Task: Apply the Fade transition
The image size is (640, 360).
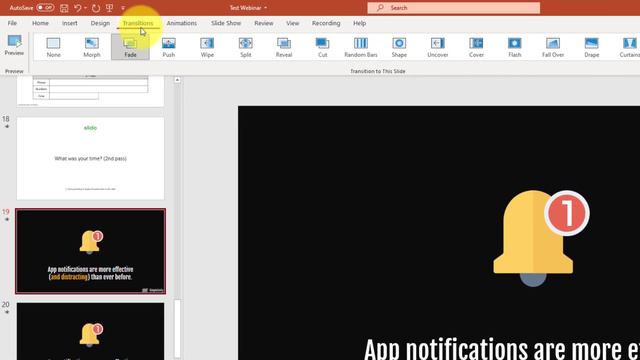Action: point(130,47)
